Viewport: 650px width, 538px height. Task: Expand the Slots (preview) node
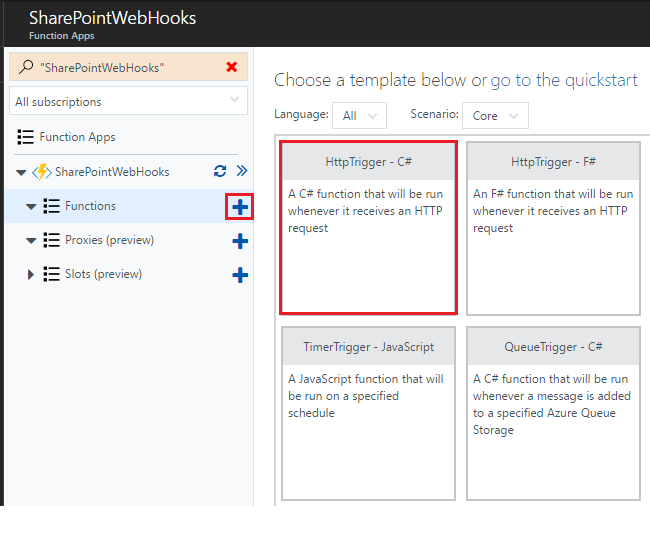[30, 274]
